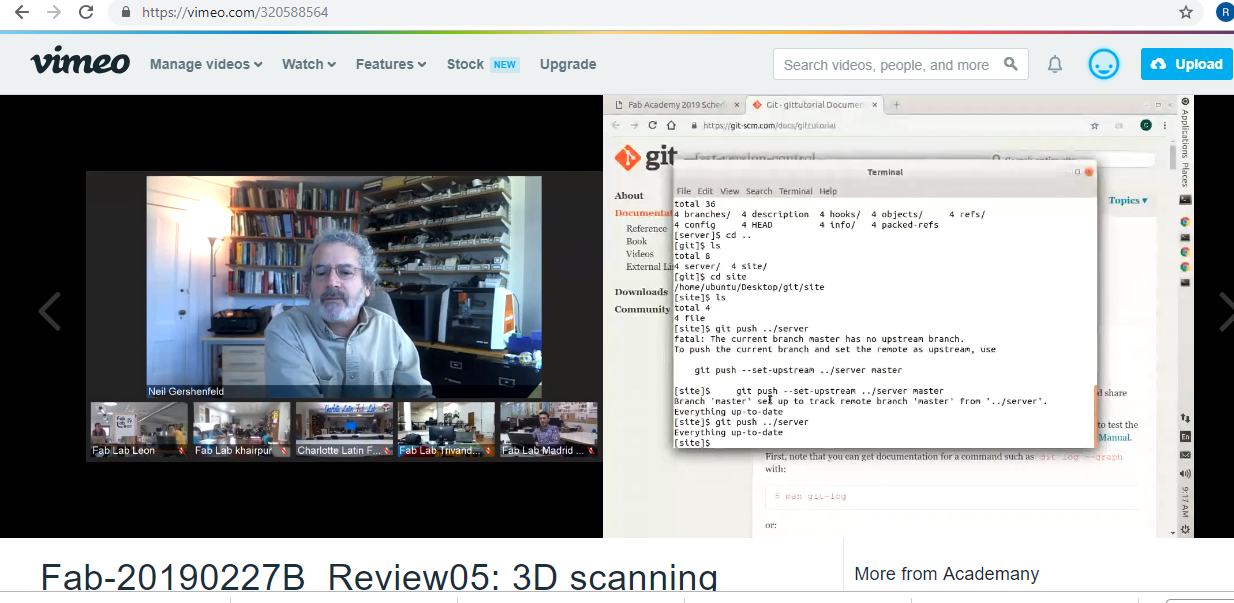Select the Fab Lab khairpur participant thumbnail
Image resolution: width=1234 pixels, height=603 pixels.
[241, 429]
